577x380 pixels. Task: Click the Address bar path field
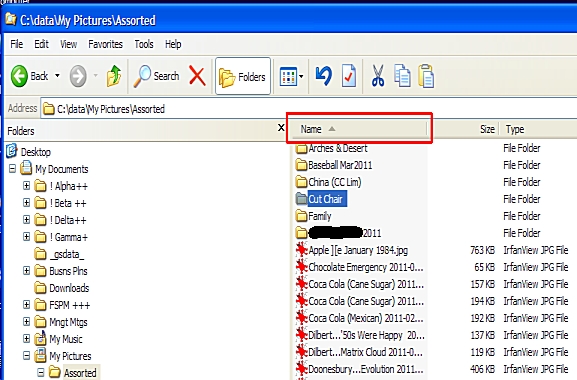point(308,109)
